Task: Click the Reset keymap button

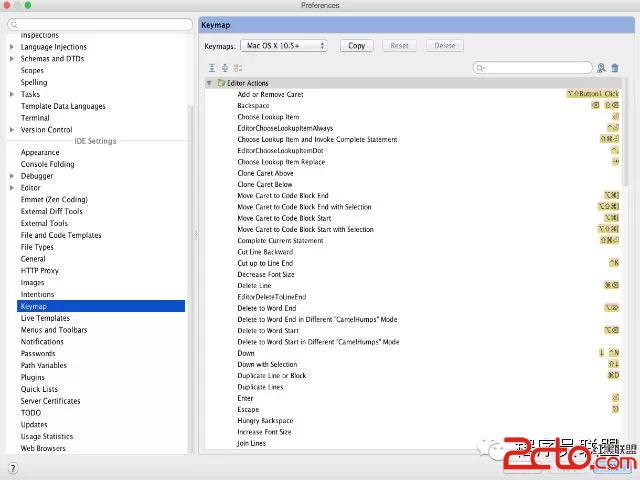Action: [x=399, y=46]
